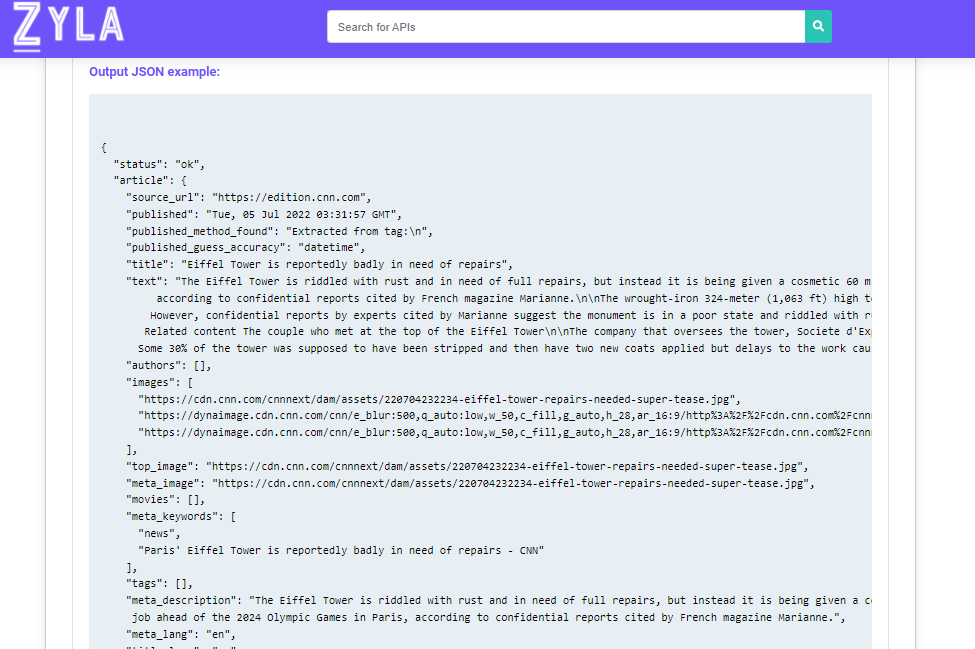The width and height of the screenshot is (975, 649).
Task: Click the "status": "ok" line
Action: pos(159,164)
